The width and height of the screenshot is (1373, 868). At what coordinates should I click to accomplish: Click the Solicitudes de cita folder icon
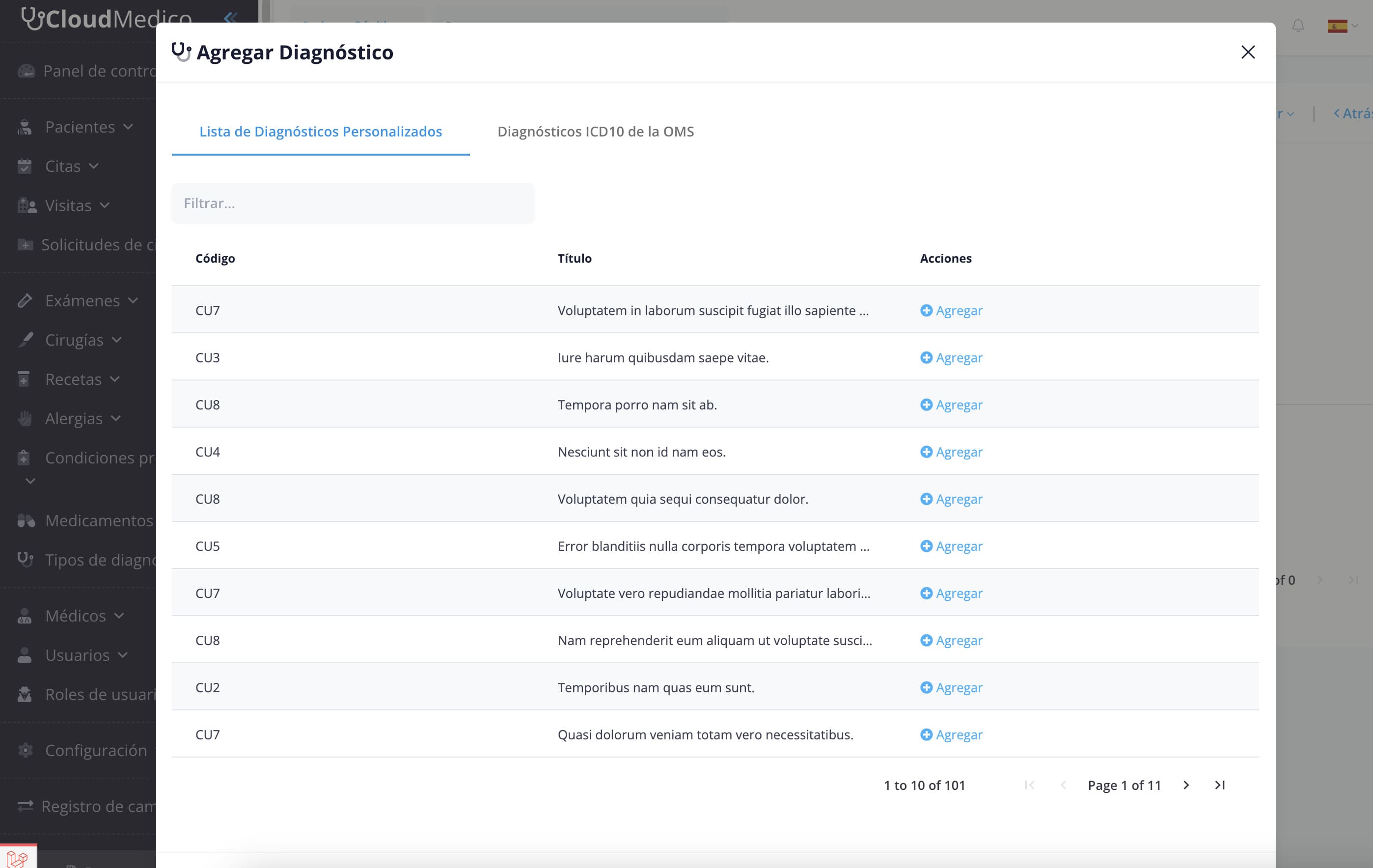click(25, 244)
